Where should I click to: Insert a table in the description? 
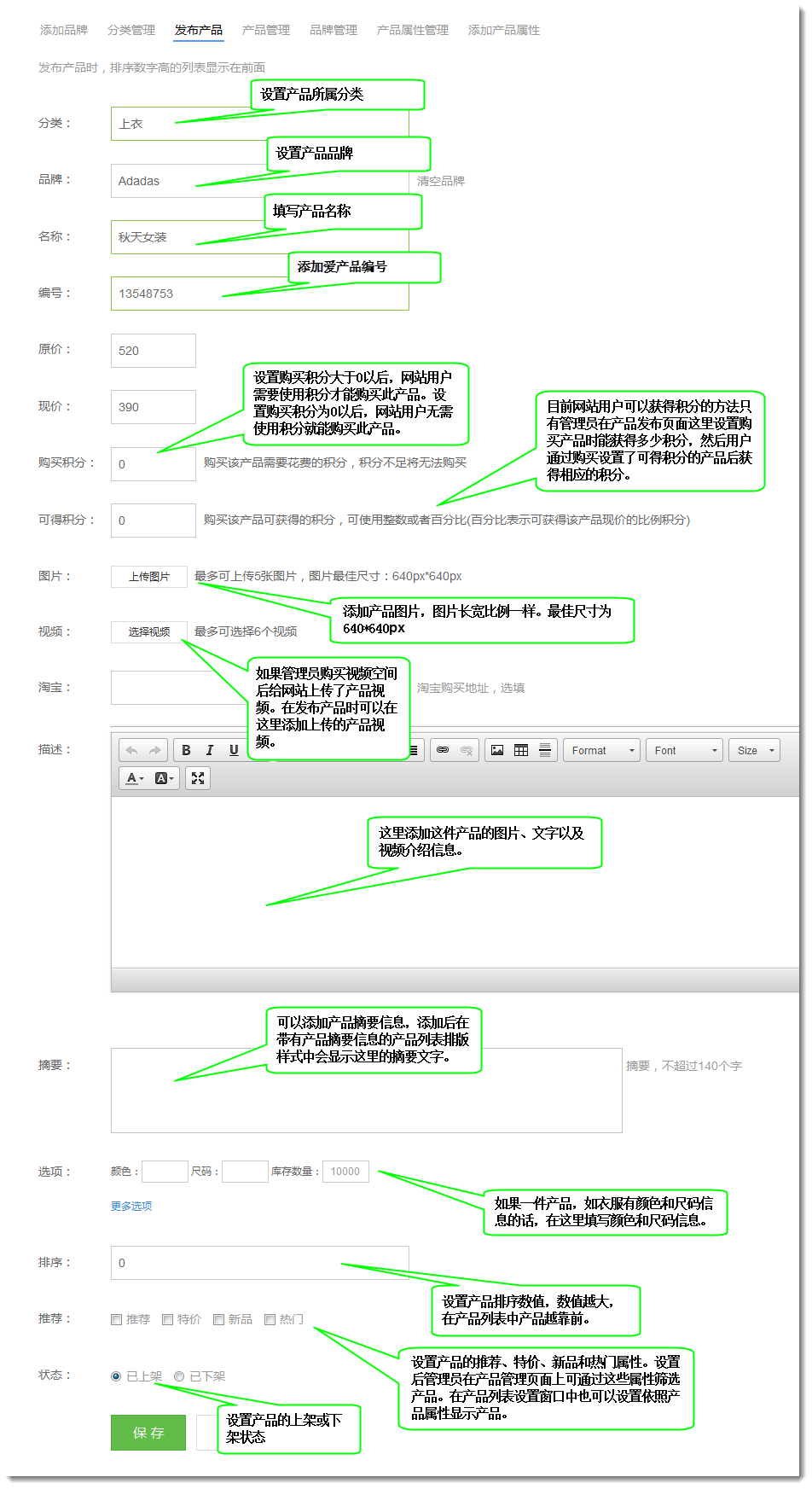click(521, 750)
